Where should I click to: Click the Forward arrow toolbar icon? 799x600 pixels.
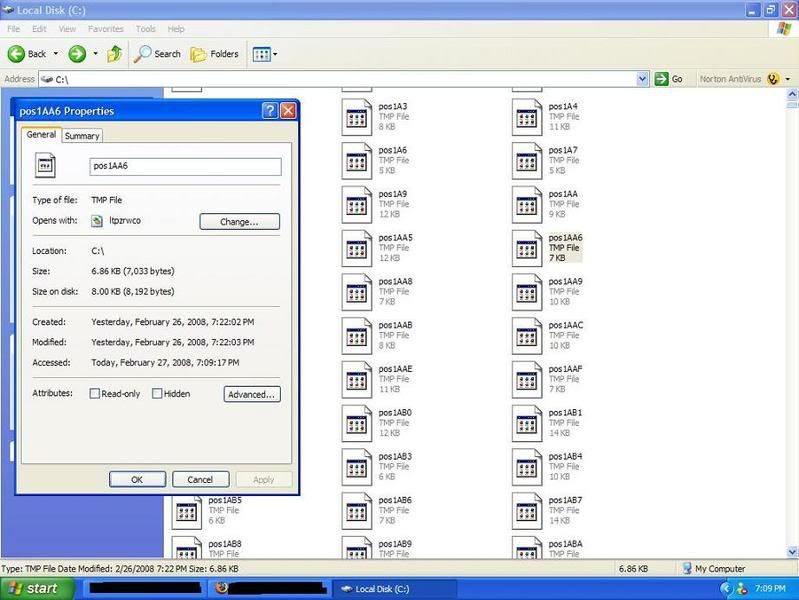[x=77, y=54]
